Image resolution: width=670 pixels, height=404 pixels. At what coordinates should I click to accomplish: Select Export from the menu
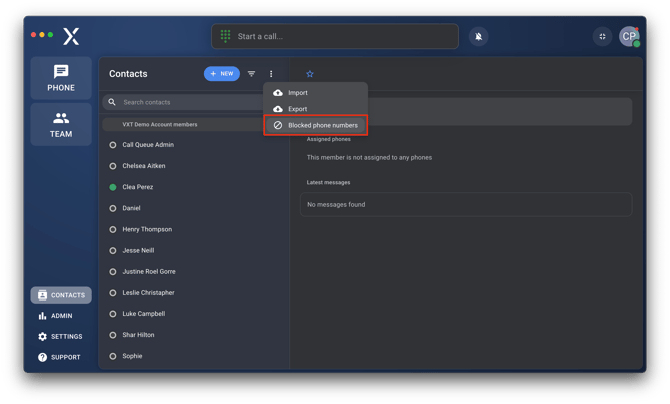297,109
